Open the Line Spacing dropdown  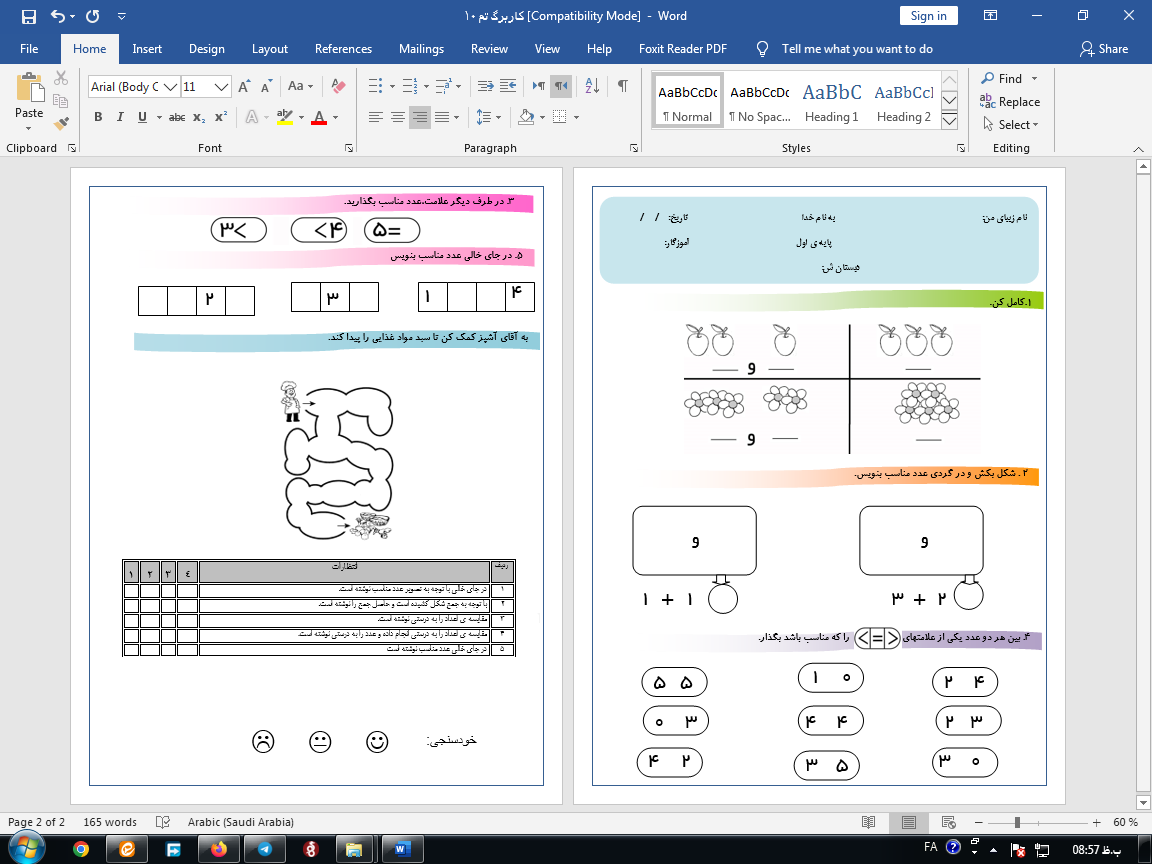pyautogui.click(x=488, y=117)
